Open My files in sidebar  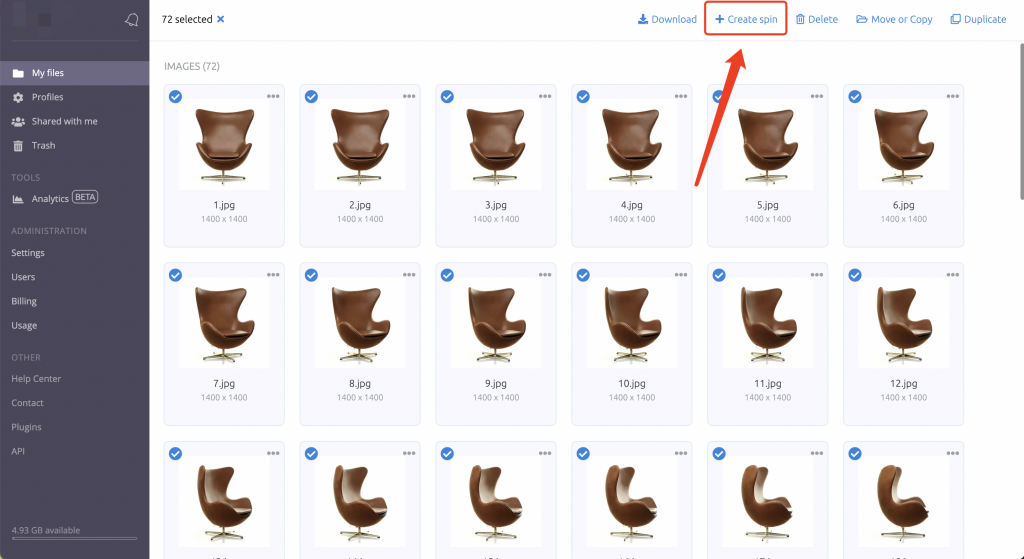pos(74,73)
